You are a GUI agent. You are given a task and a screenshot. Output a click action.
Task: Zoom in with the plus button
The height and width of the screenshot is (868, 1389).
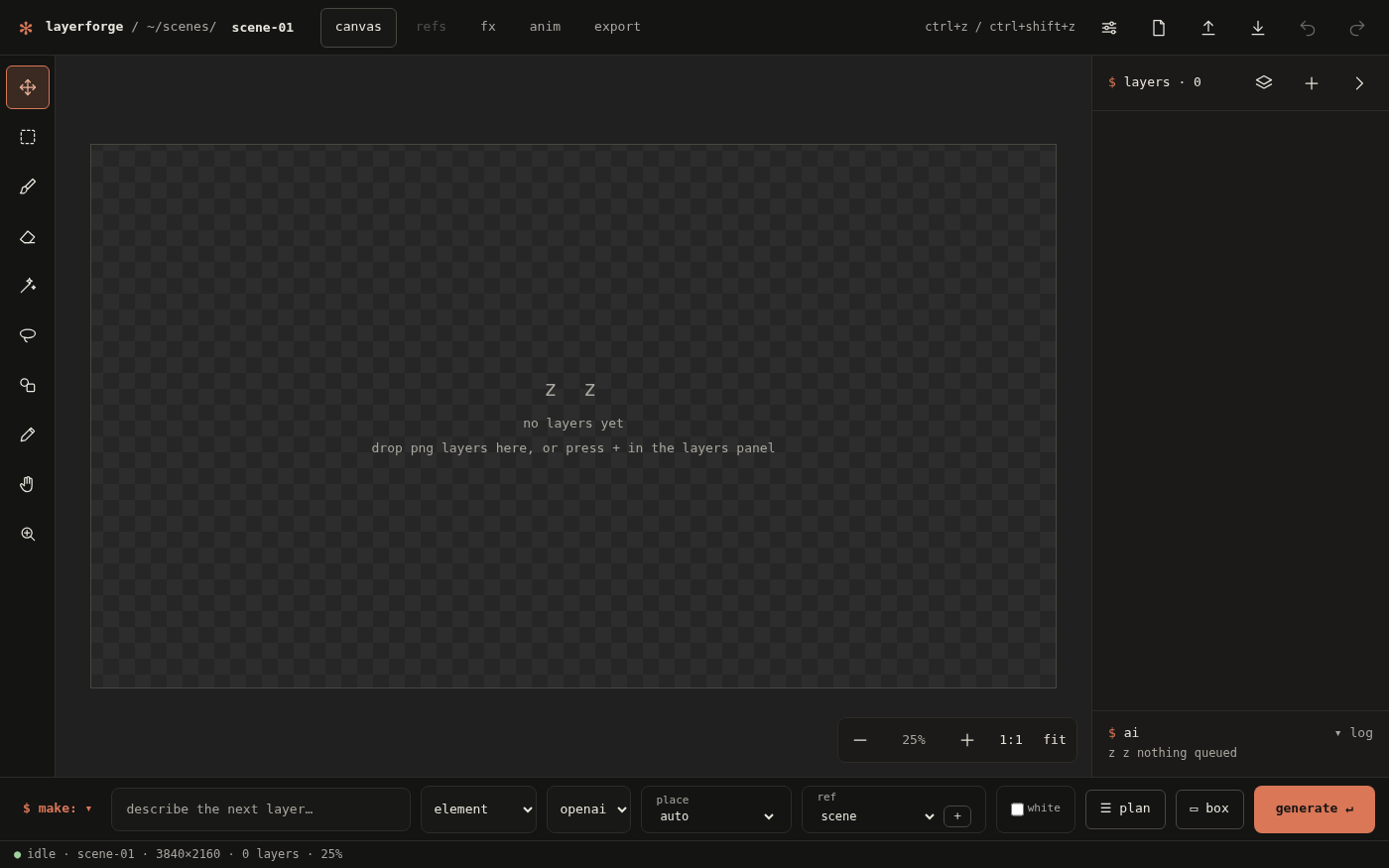click(967, 740)
